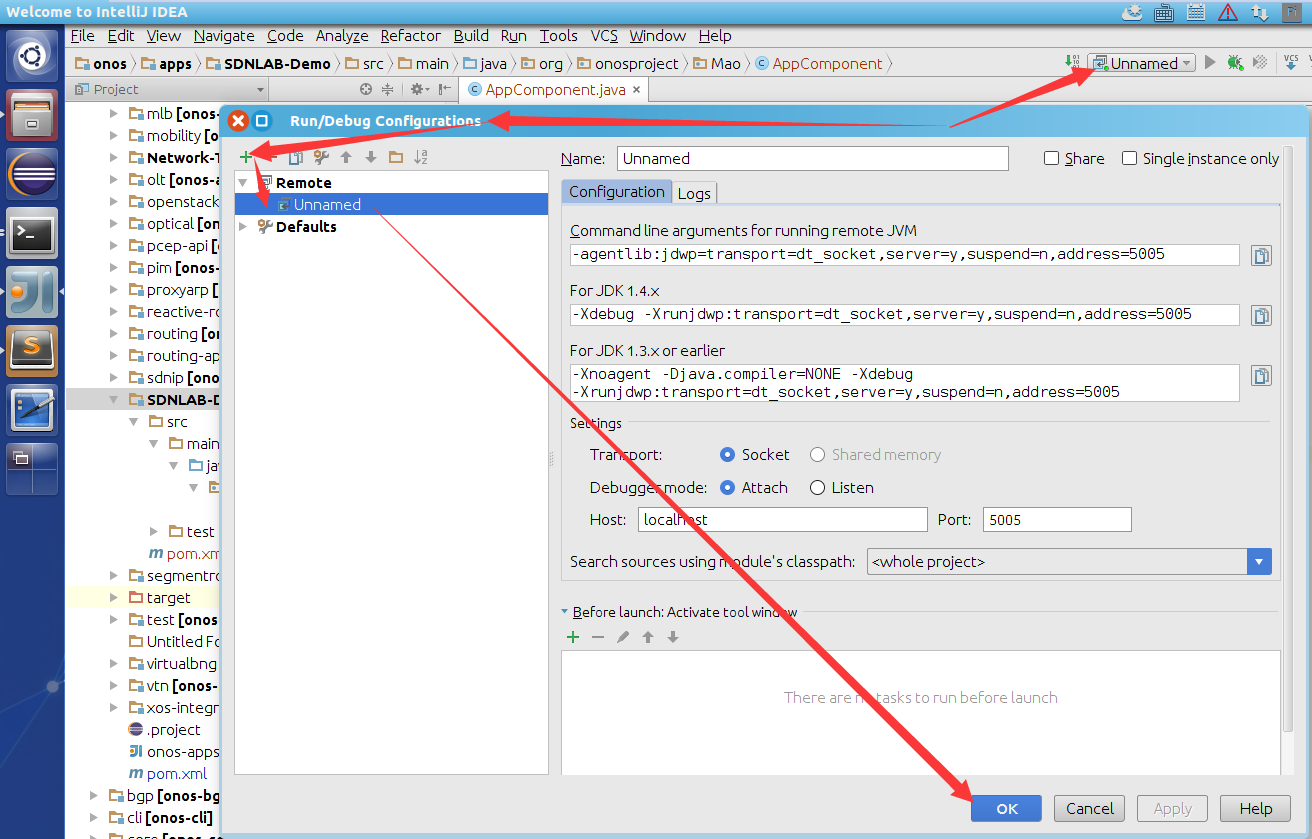Image resolution: width=1312 pixels, height=839 pixels.
Task: Open the File menu
Action: (x=82, y=35)
